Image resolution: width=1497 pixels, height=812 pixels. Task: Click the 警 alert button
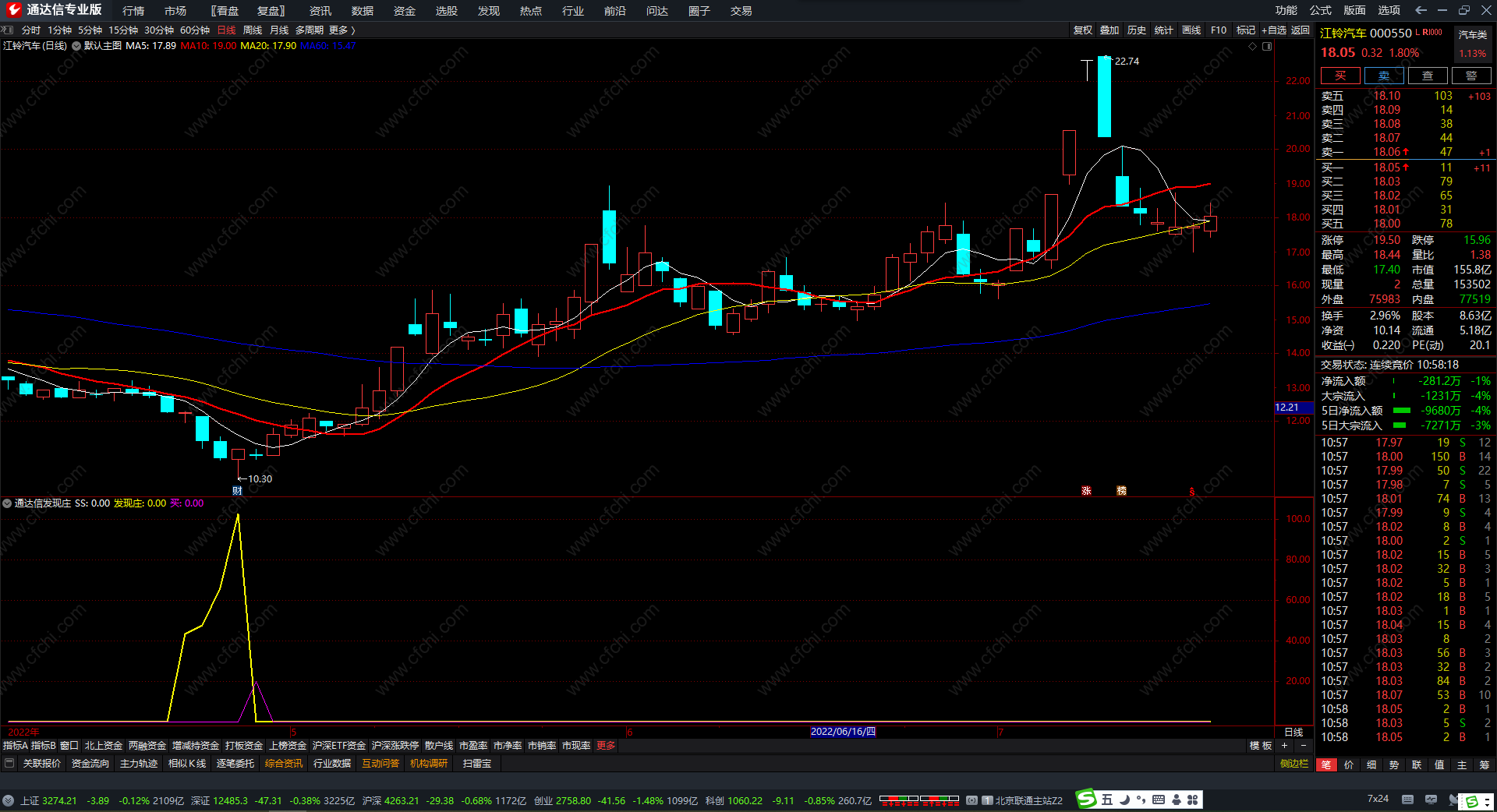1471,76
